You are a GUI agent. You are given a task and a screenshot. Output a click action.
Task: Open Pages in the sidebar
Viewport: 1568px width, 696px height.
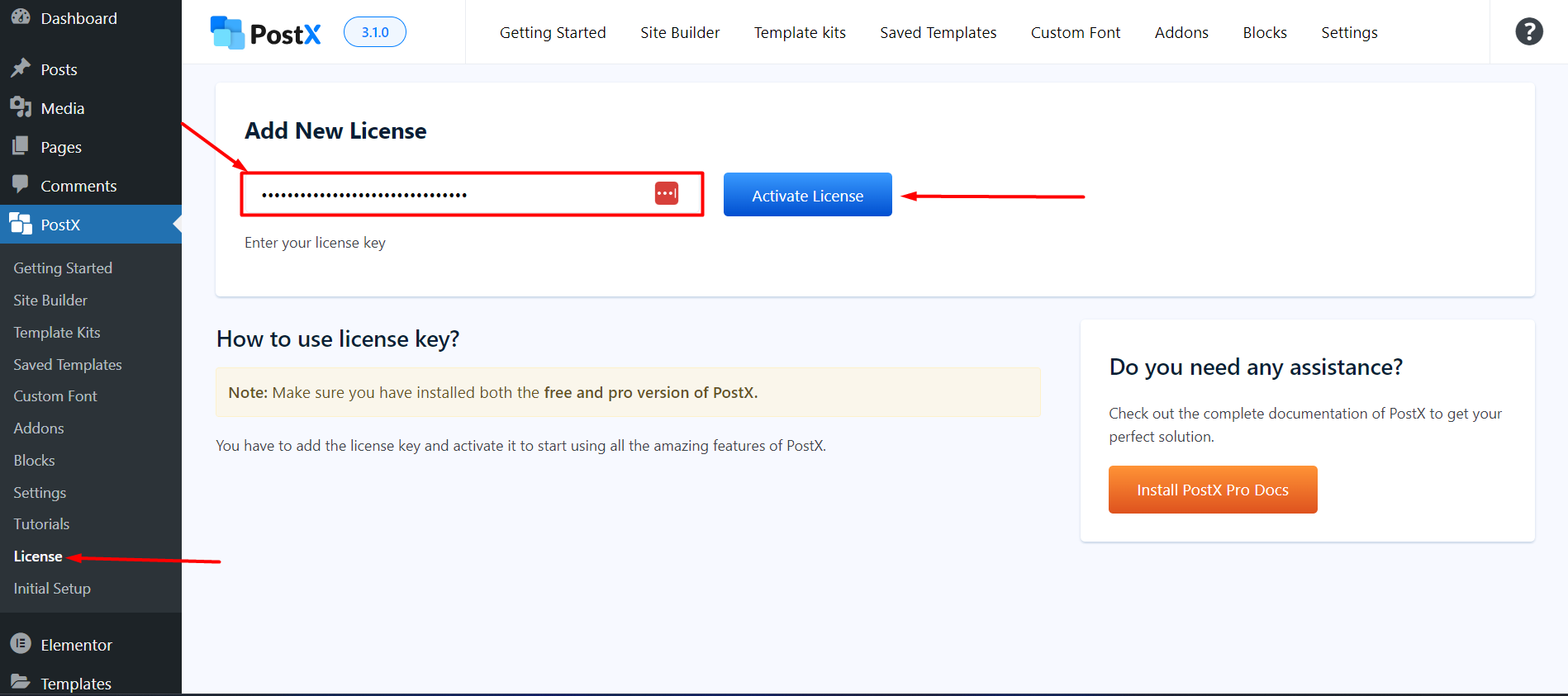tap(91, 147)
